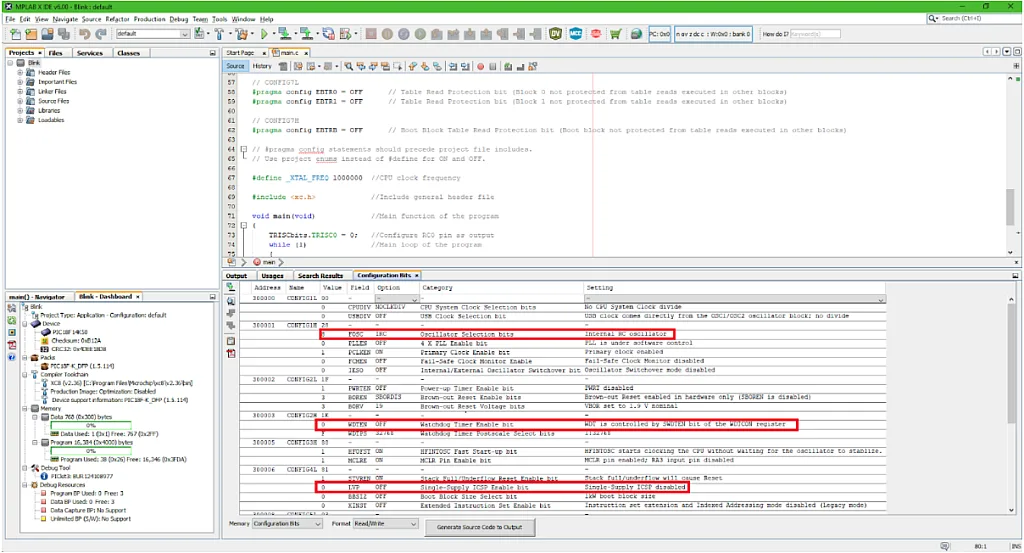Click the PDF icon in Dashboard sidebar
The width and height of the screenshot is (1024, 553).
(x=12, y=345)
